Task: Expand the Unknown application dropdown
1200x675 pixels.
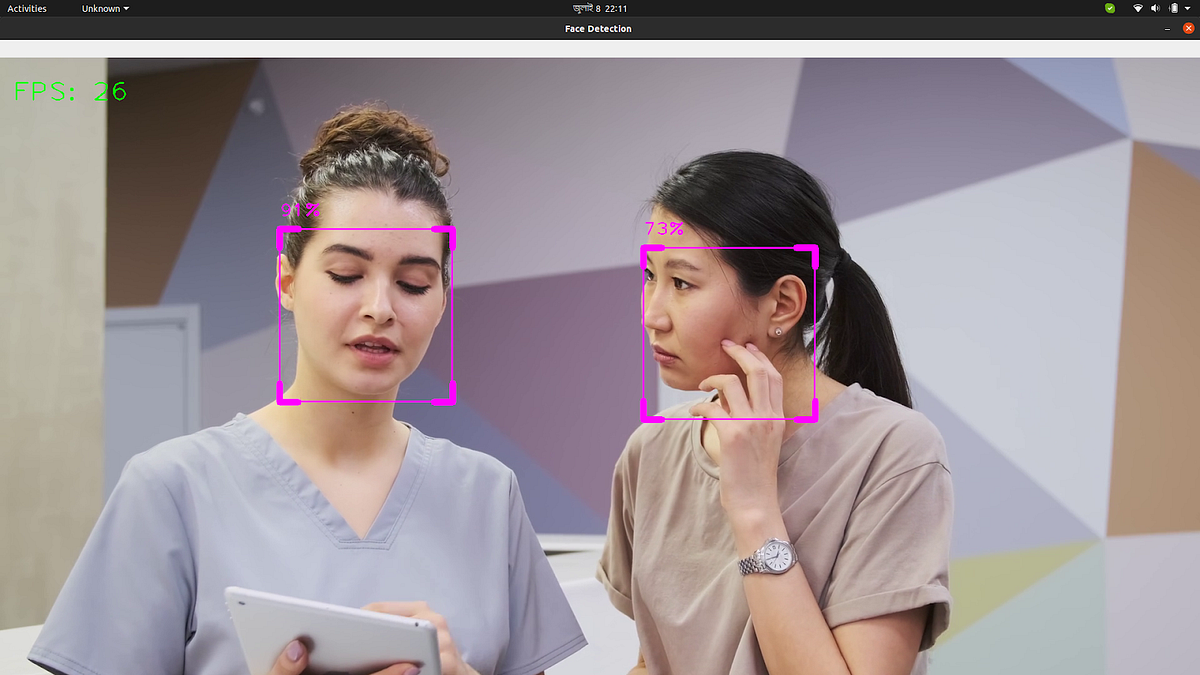Action: [x=103, y=8]
